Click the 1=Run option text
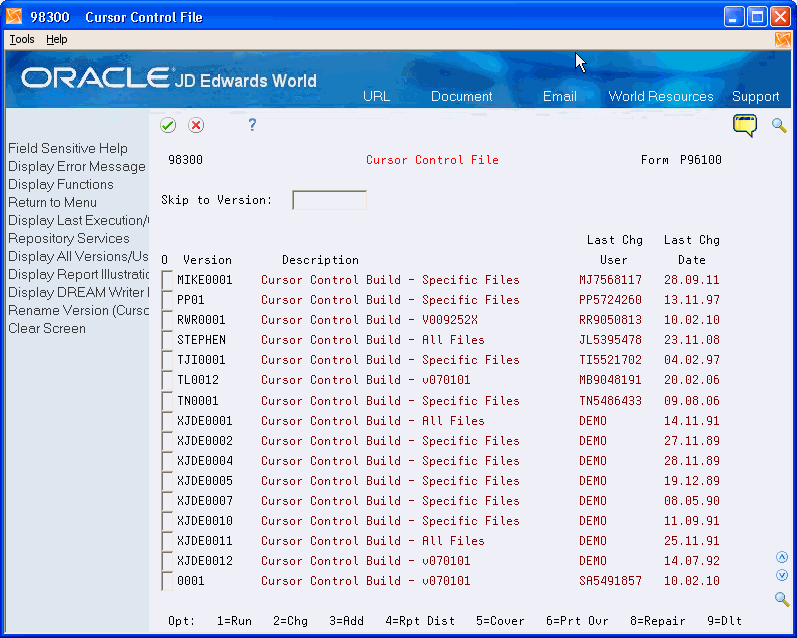 234,621
